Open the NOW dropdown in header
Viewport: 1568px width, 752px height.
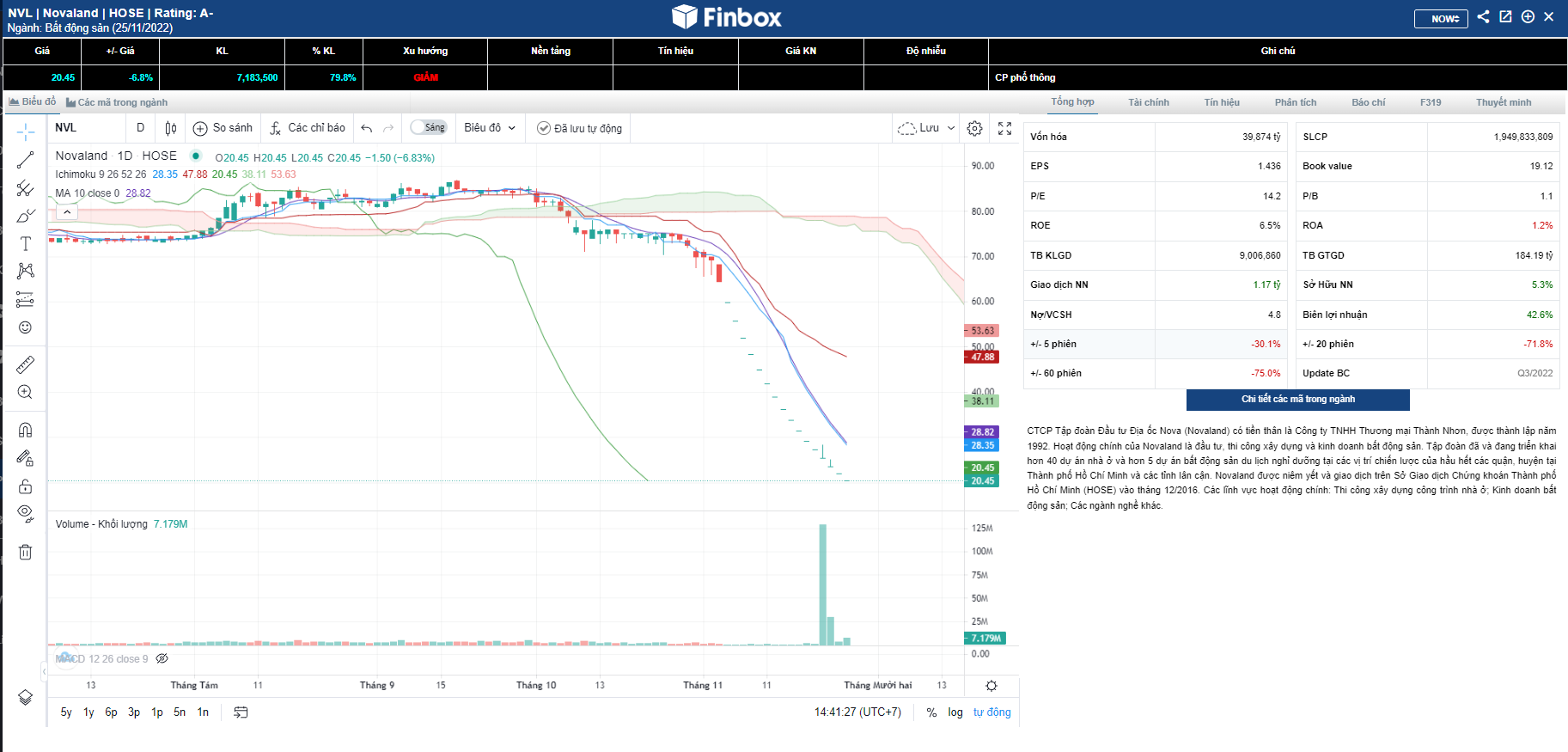pos(1441,19)
